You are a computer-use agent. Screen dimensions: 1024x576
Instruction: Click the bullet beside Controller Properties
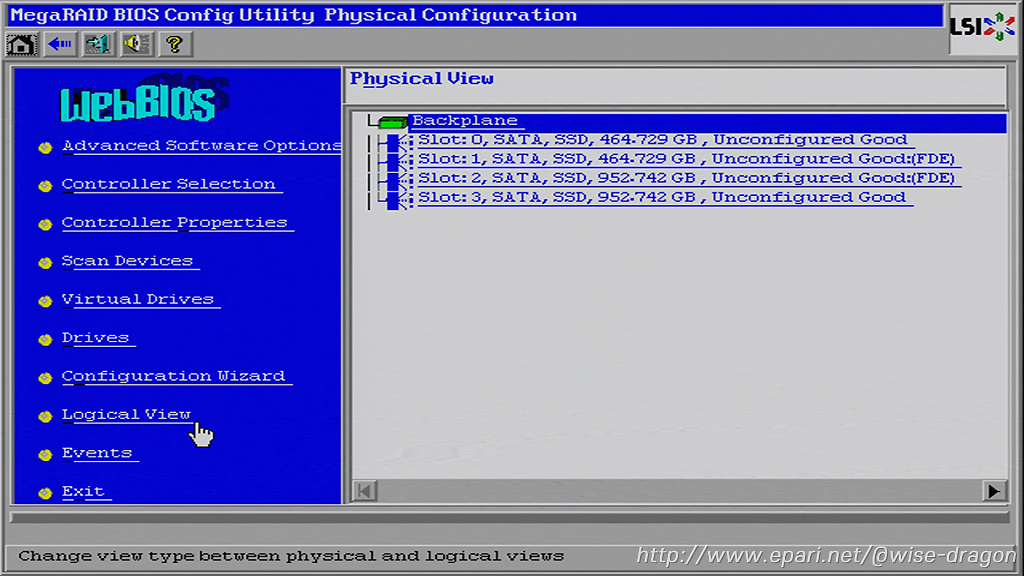click(x=45, y=225)
